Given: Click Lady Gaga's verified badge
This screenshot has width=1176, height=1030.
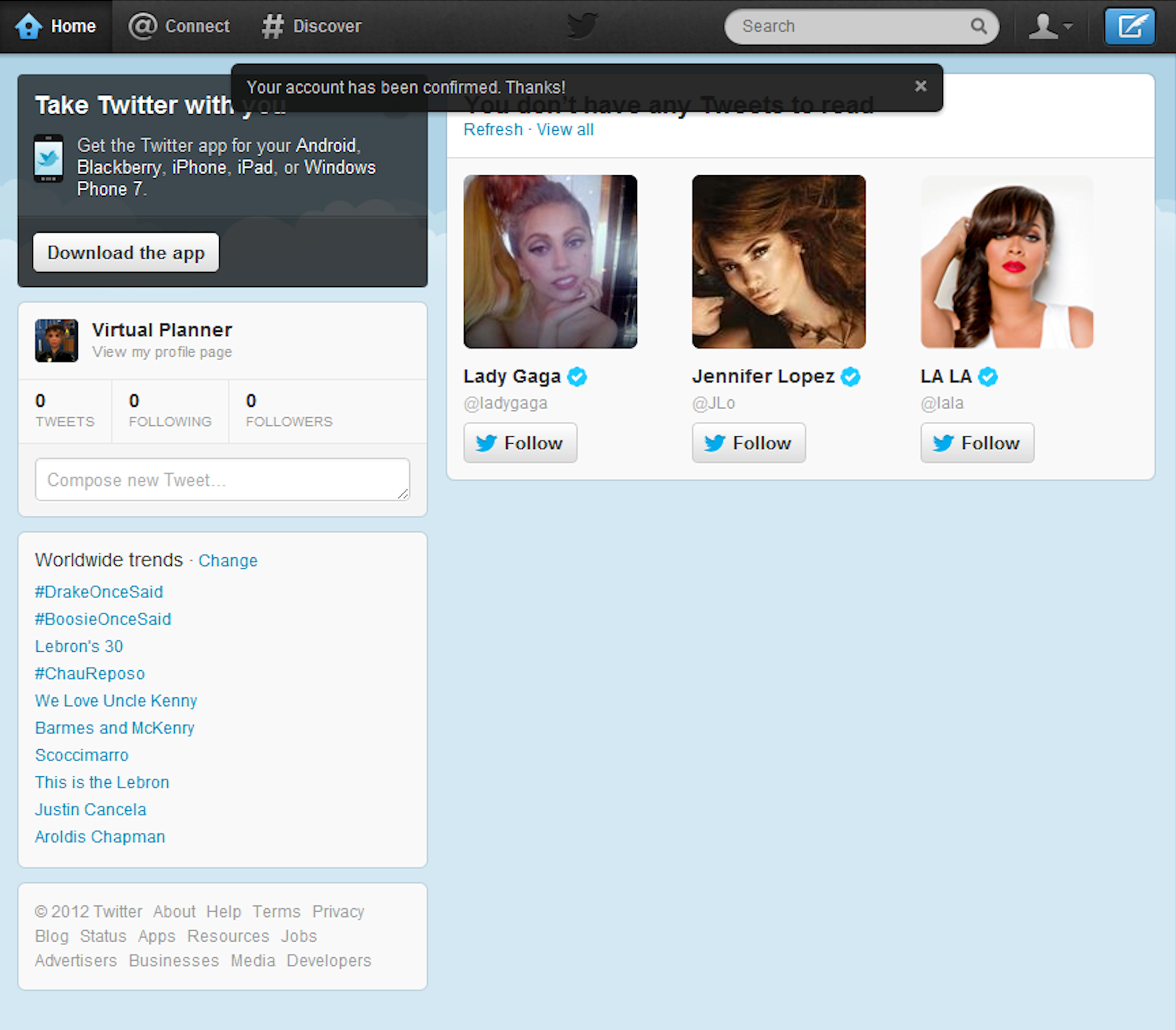Looking at the screenshot, I should pyautogui.click(x=577, y=376).
